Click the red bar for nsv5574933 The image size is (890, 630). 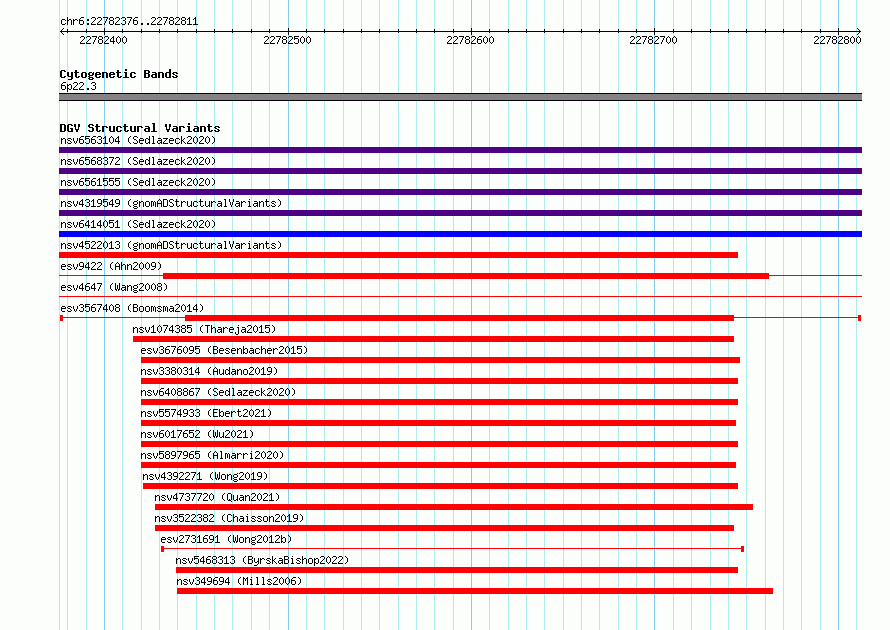click(438, 423)
